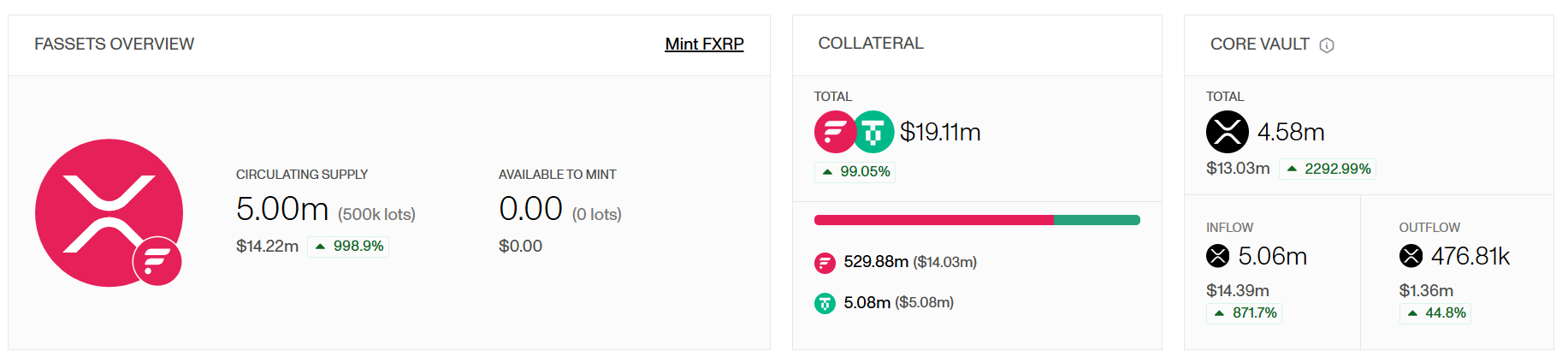The height and width of the screenshot is (363, 1568).
Task: Click the XRP icon beside inflow 5.06m
Action: tap(1217, 256)
